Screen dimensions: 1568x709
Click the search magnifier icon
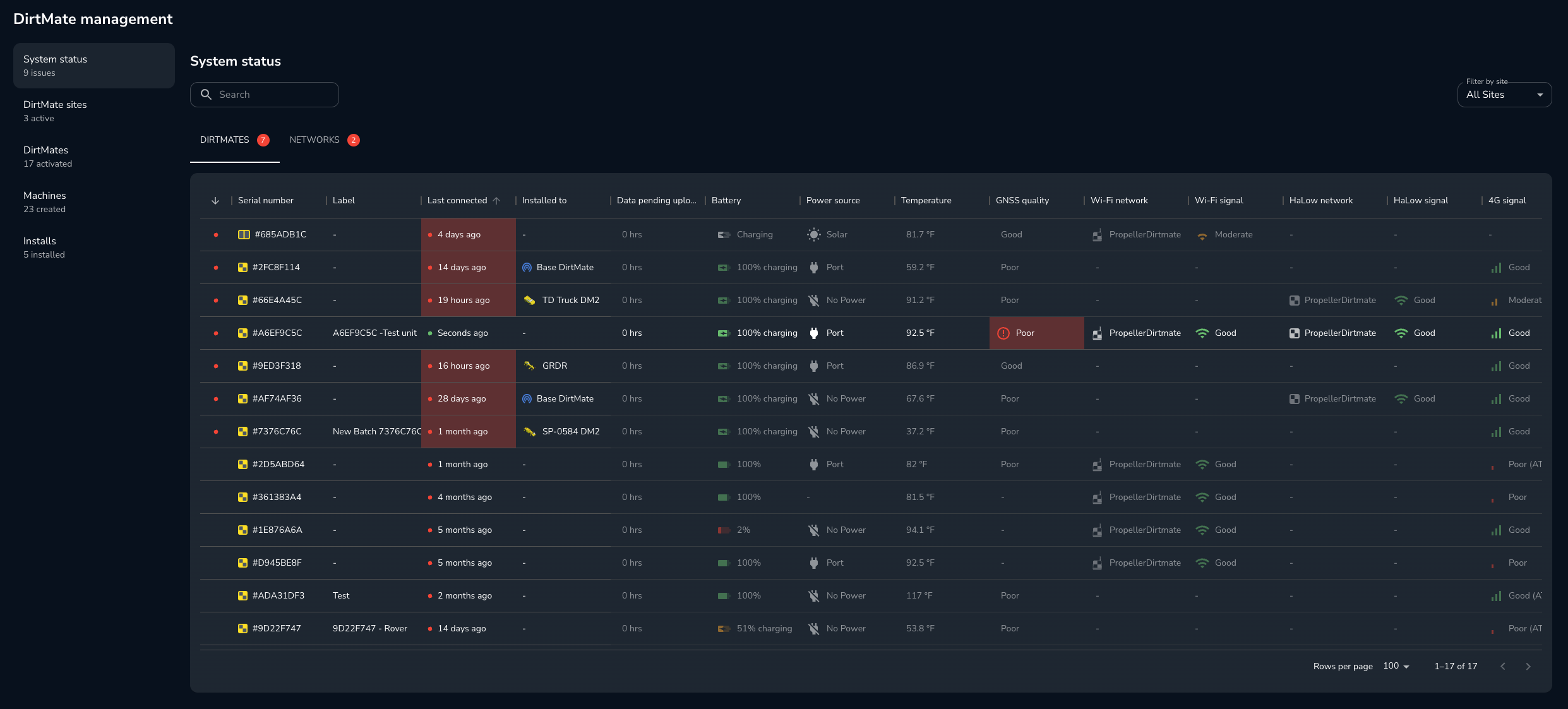point(206,95)
